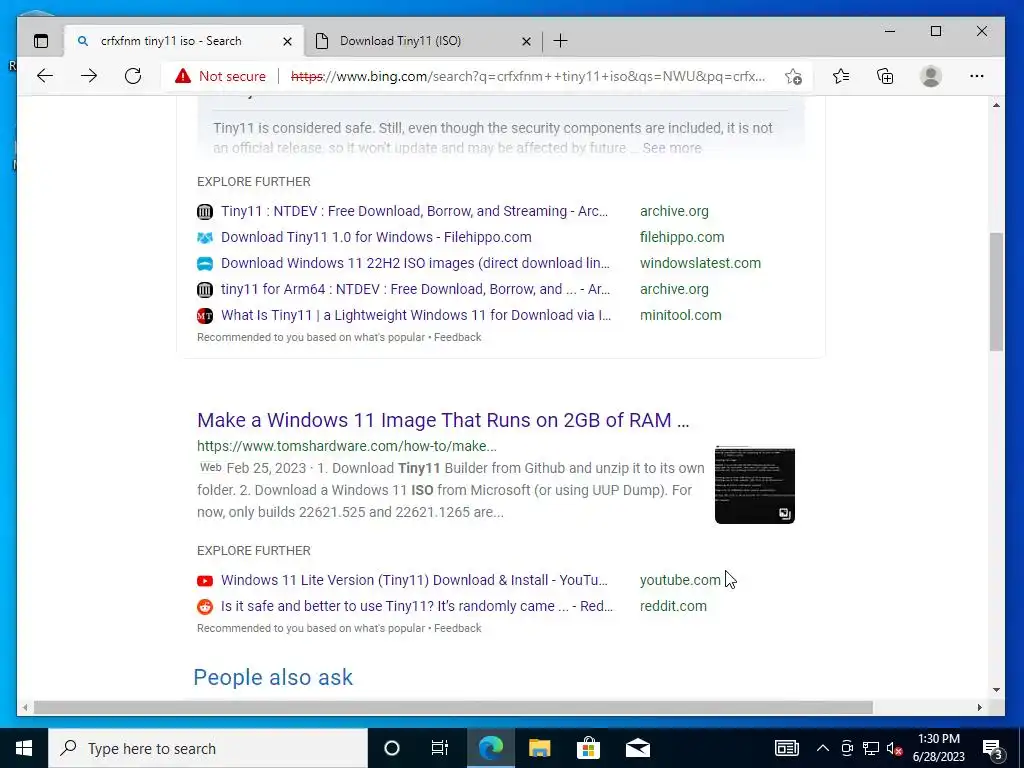Viewport: 1024px width, 768px height.
Task: Open the vertical tabs icon in Edge
Action: (41, 40)
